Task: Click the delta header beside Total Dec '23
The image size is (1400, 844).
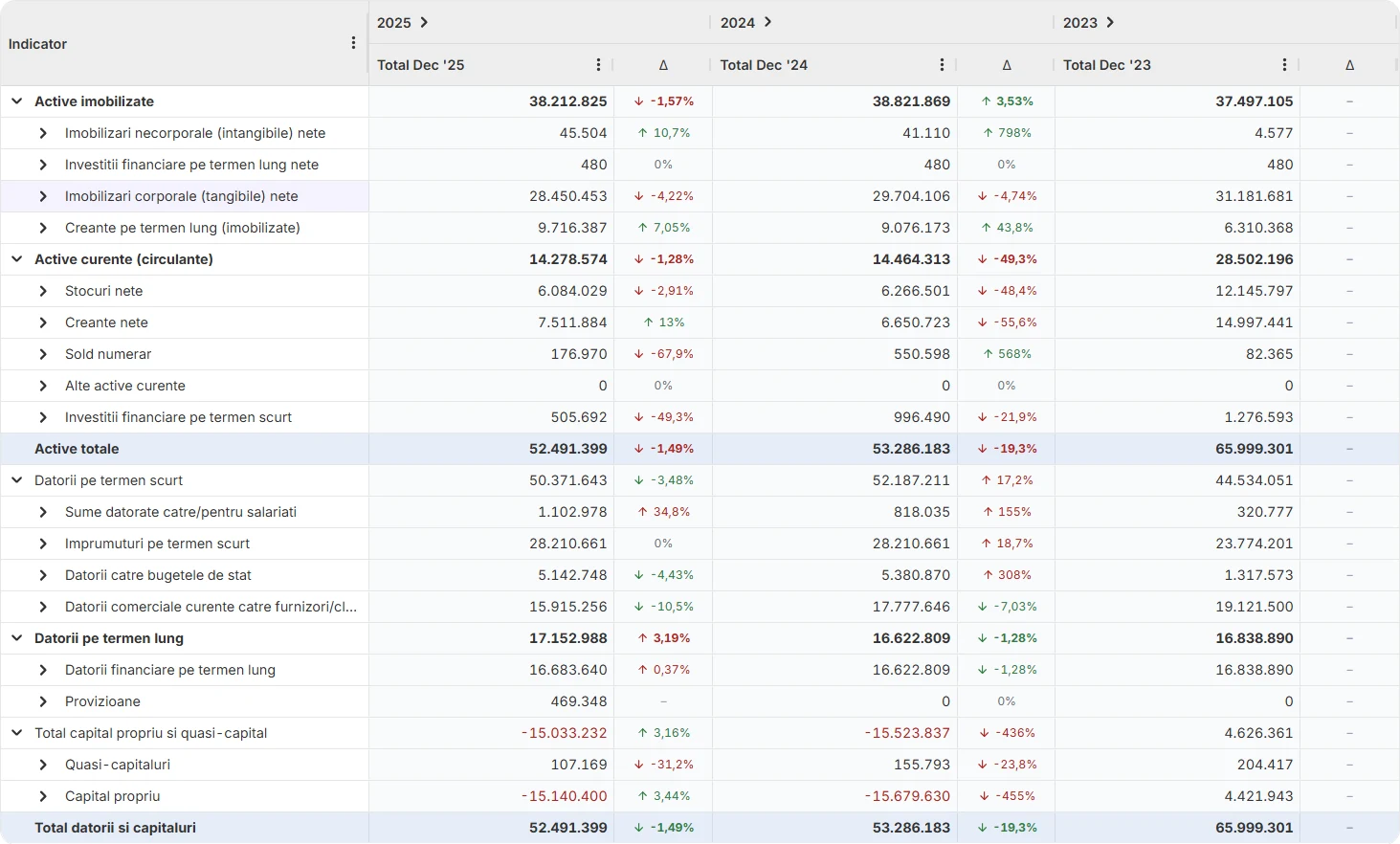Action: [1349, 65]
